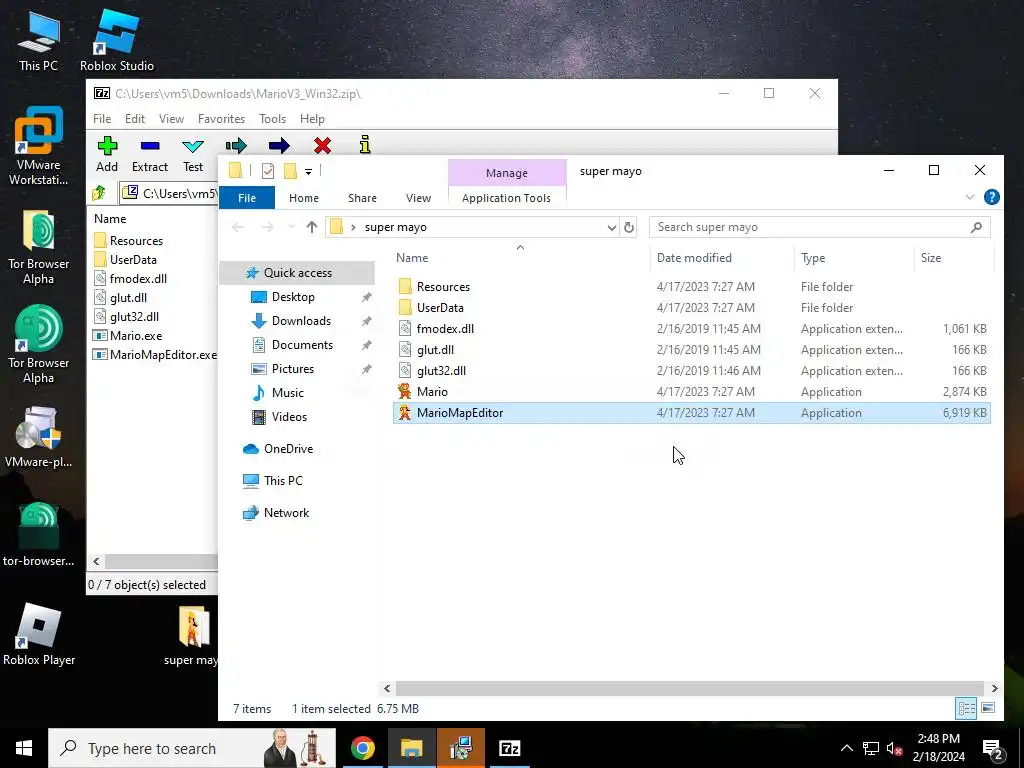This screenshot has height=768, width=1024.
Task: Open Explorer help question mark icon
Action: (x=991, y=197)
